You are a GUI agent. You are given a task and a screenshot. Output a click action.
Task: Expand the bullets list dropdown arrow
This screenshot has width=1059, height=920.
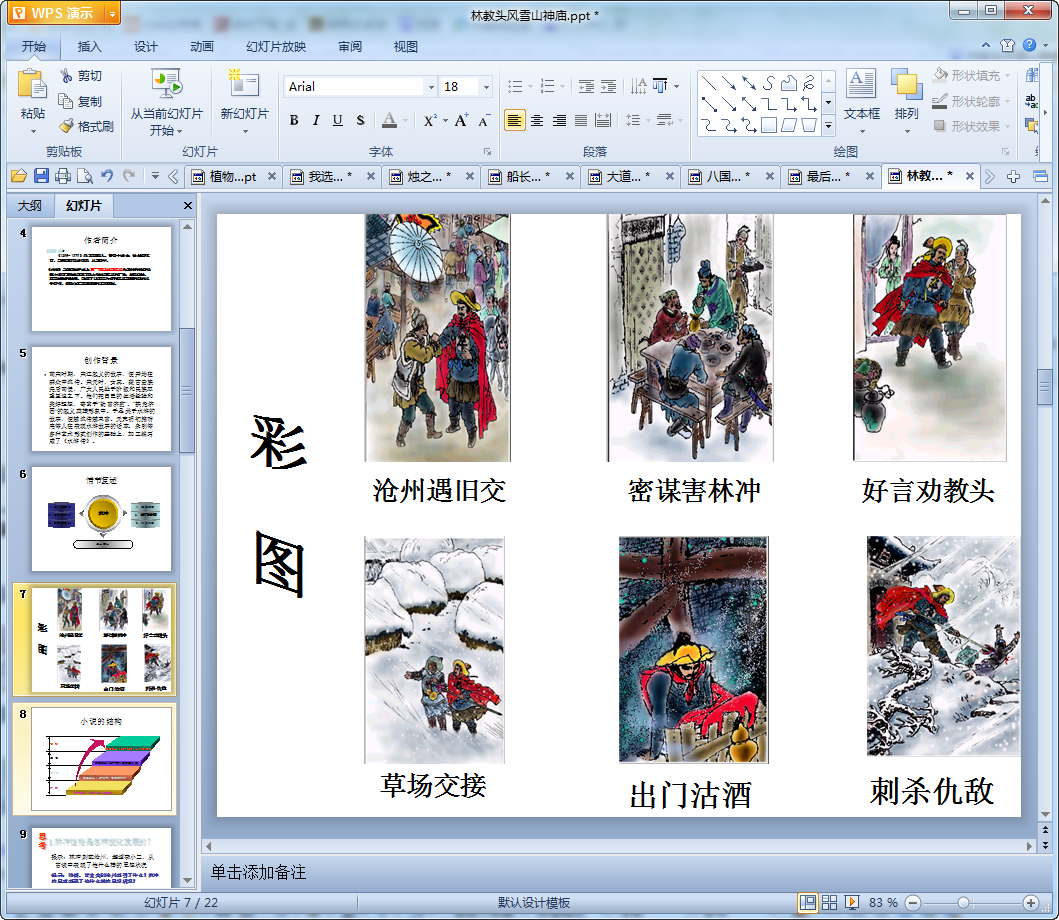click(530, 86)
